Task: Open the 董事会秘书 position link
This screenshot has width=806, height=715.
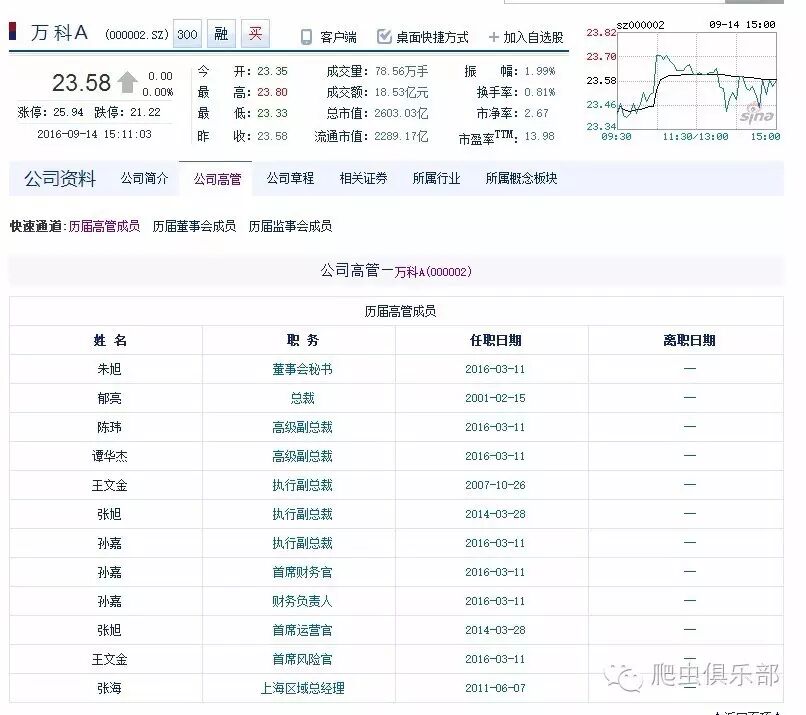Action: pos(302,369)
